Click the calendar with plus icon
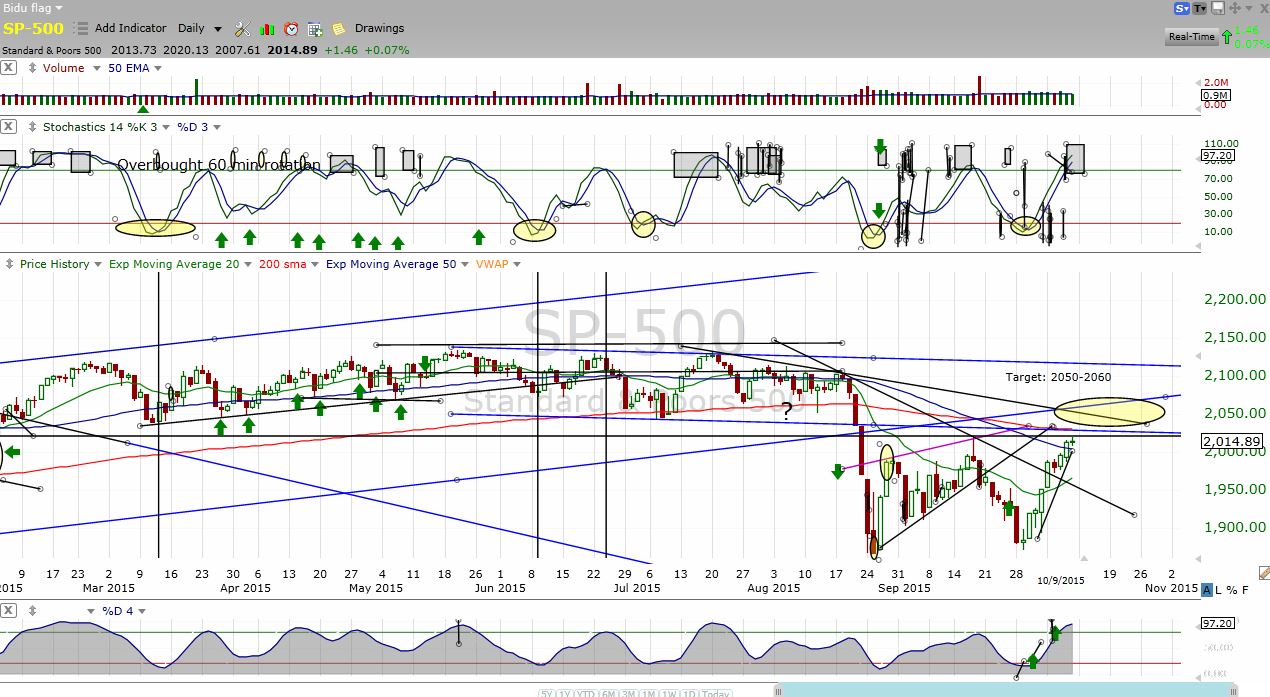Image resolution: width=1270 pixels, height=697 pixels. [315, 29]
